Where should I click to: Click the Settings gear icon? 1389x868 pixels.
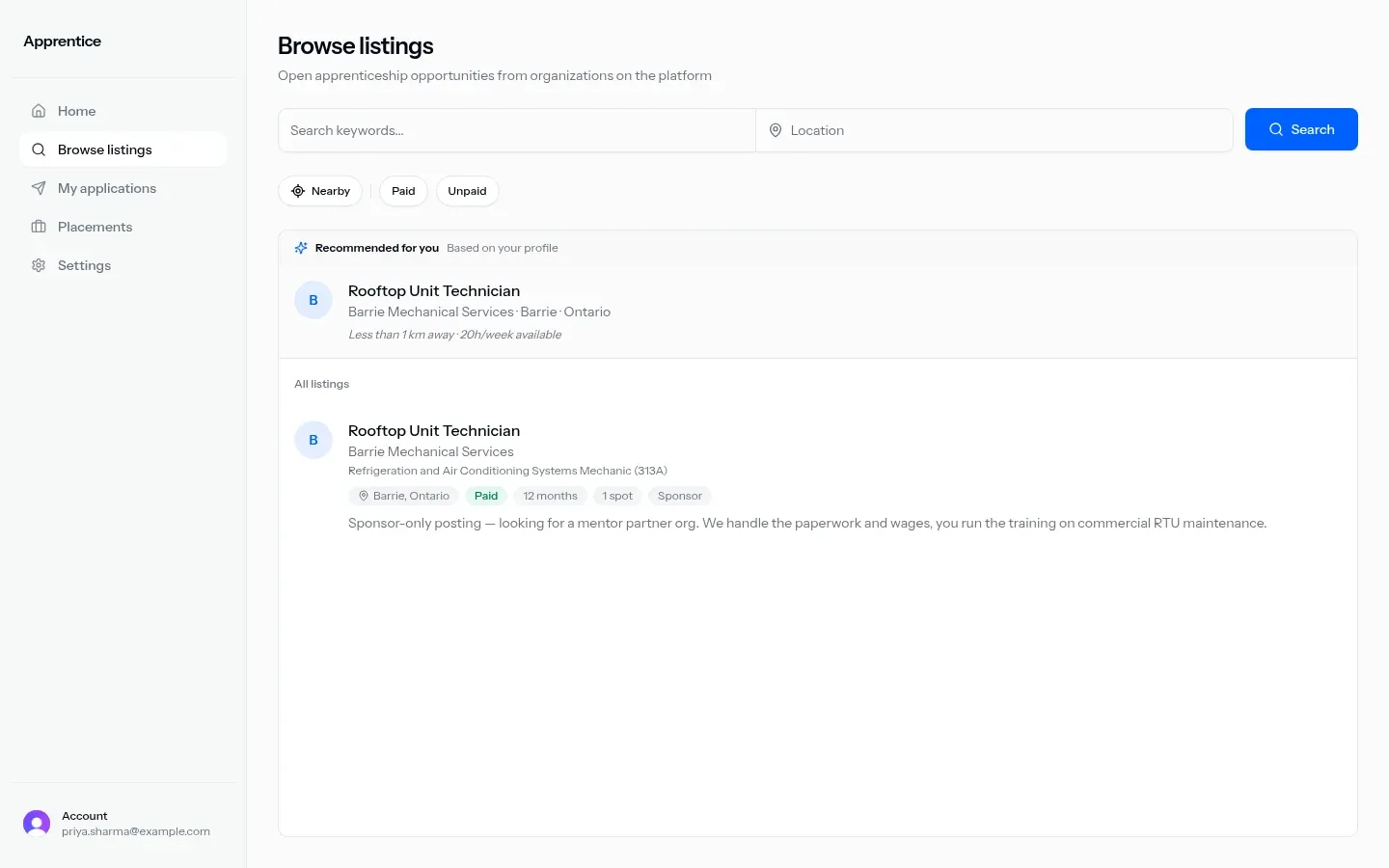click(x=39, y=265)
